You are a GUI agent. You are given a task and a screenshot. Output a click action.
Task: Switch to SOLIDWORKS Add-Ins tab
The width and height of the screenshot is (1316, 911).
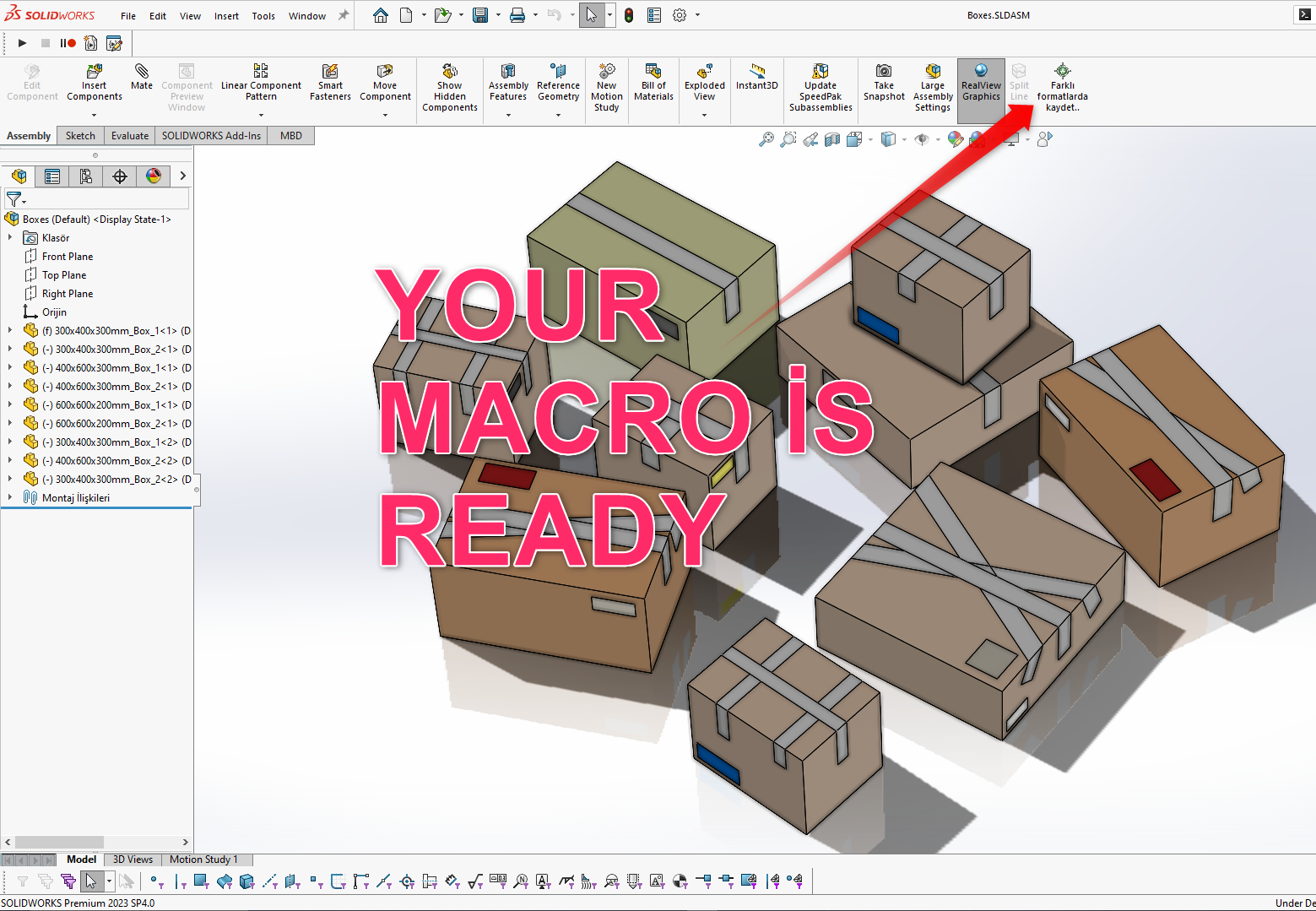coord(211,136)
